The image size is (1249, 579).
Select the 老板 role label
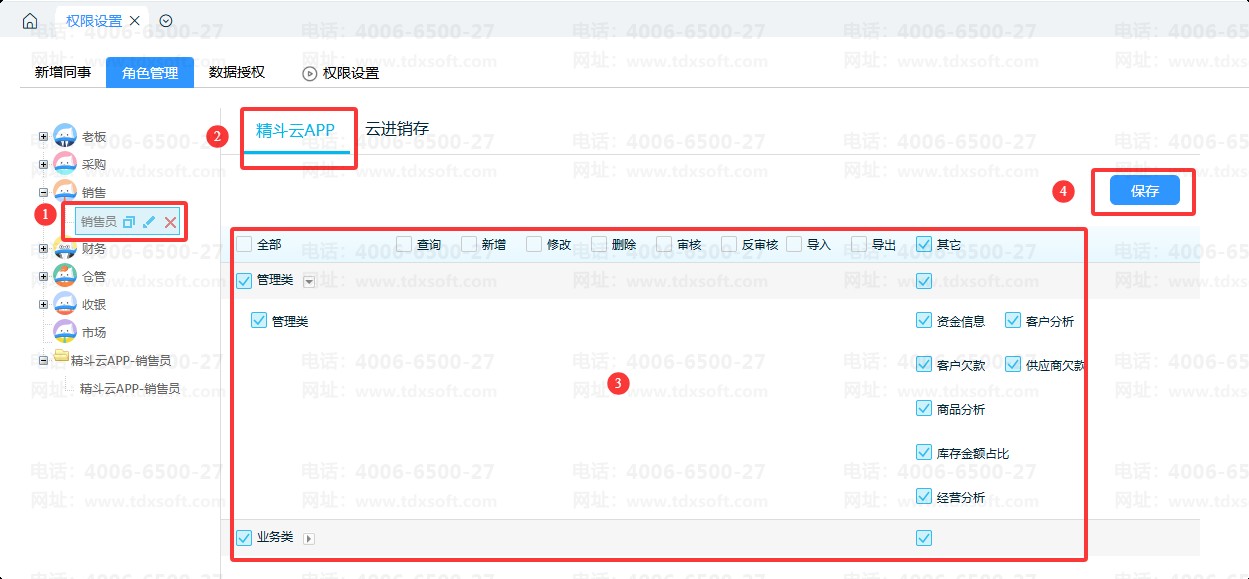tap(94, 137)
